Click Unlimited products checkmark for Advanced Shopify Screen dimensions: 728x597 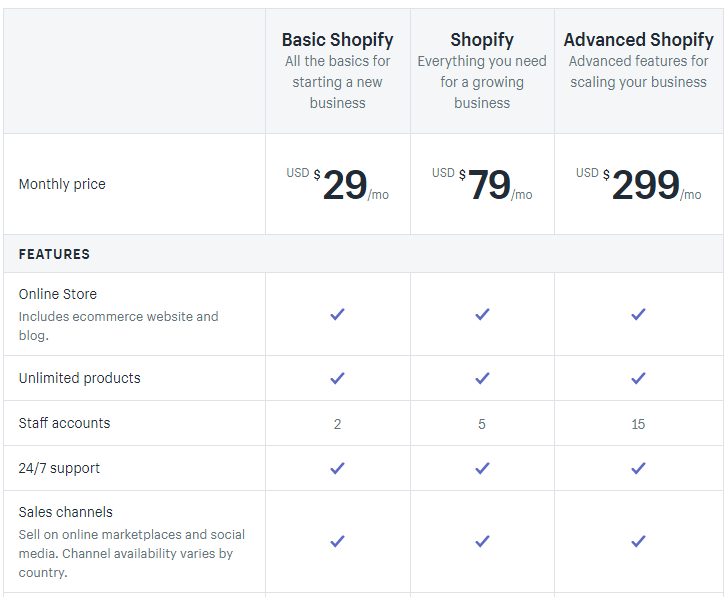638,378
